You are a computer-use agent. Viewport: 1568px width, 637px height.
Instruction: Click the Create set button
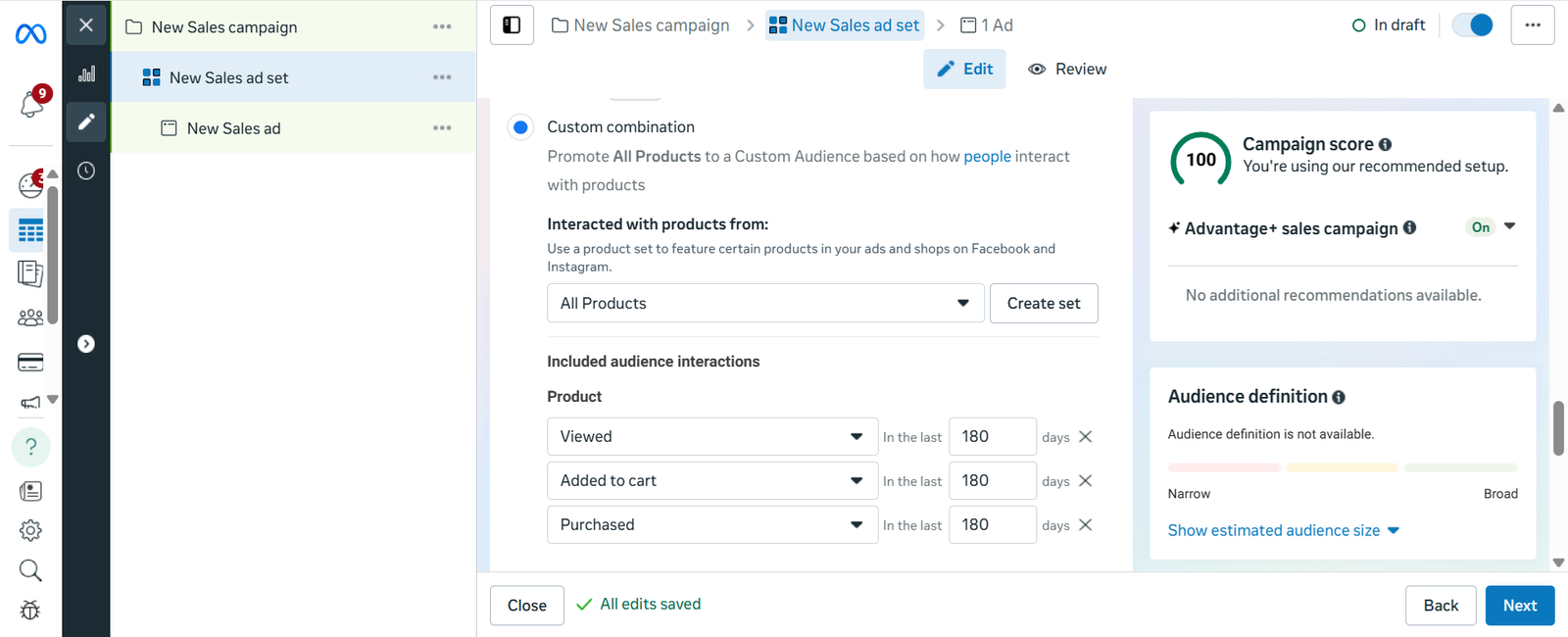pos(1043,304)
